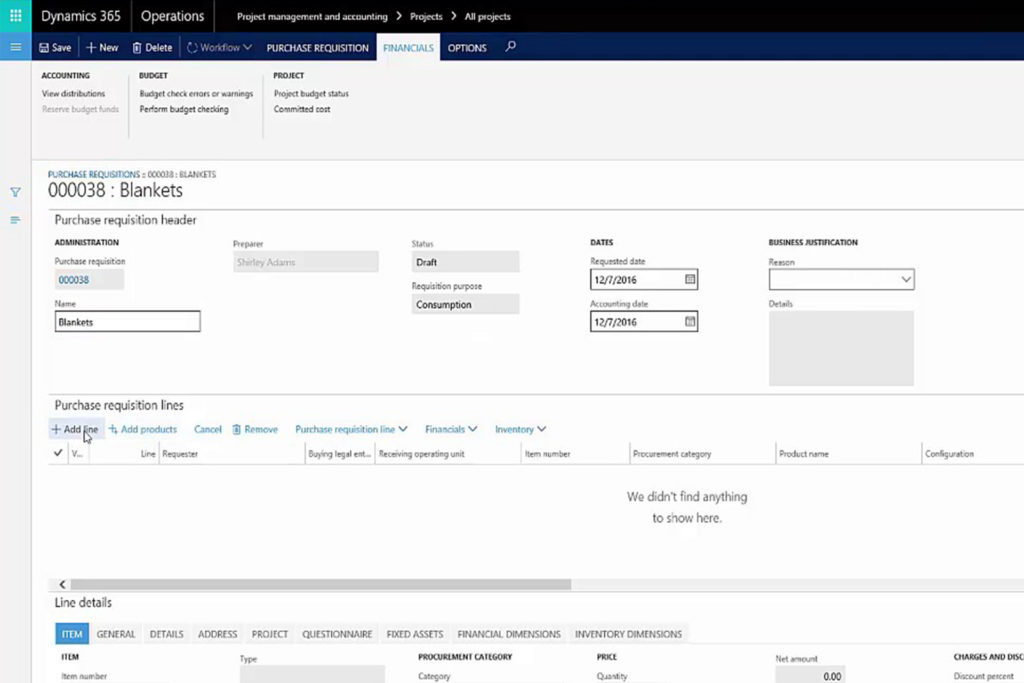
Task: Open Budget check errors or warnings
Action: pyautogui.click(x=196, y=93)
